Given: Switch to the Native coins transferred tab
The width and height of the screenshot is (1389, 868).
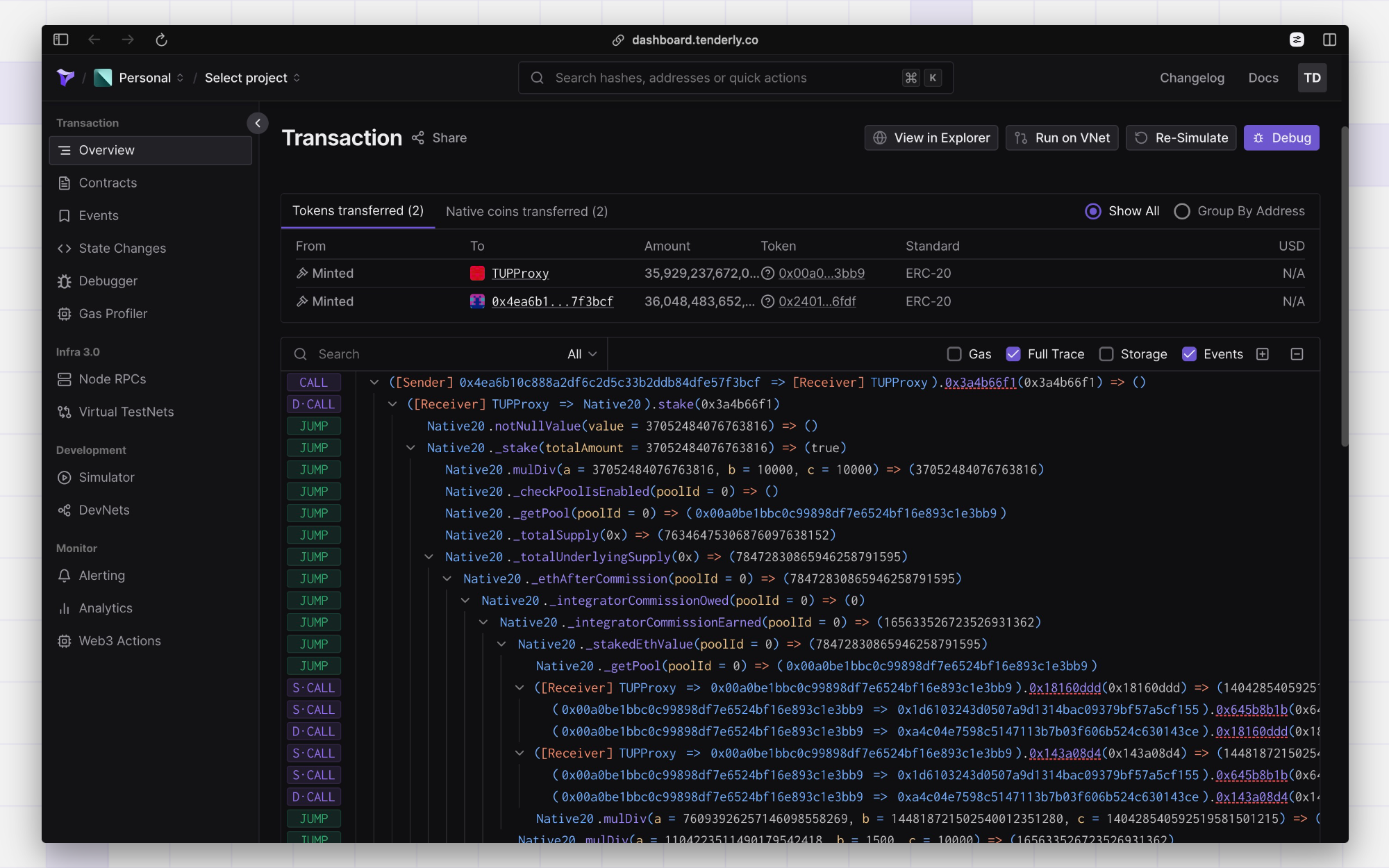Looking at the screenshot, I should (x=526, y=211).
